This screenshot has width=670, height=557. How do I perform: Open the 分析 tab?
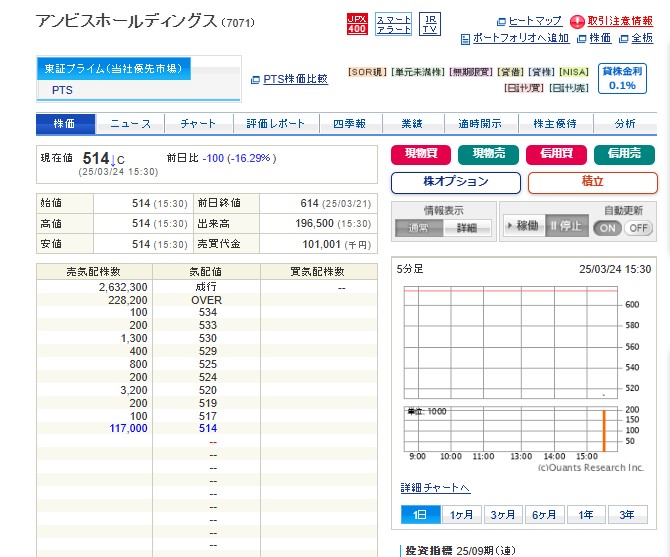click(625, 124)
